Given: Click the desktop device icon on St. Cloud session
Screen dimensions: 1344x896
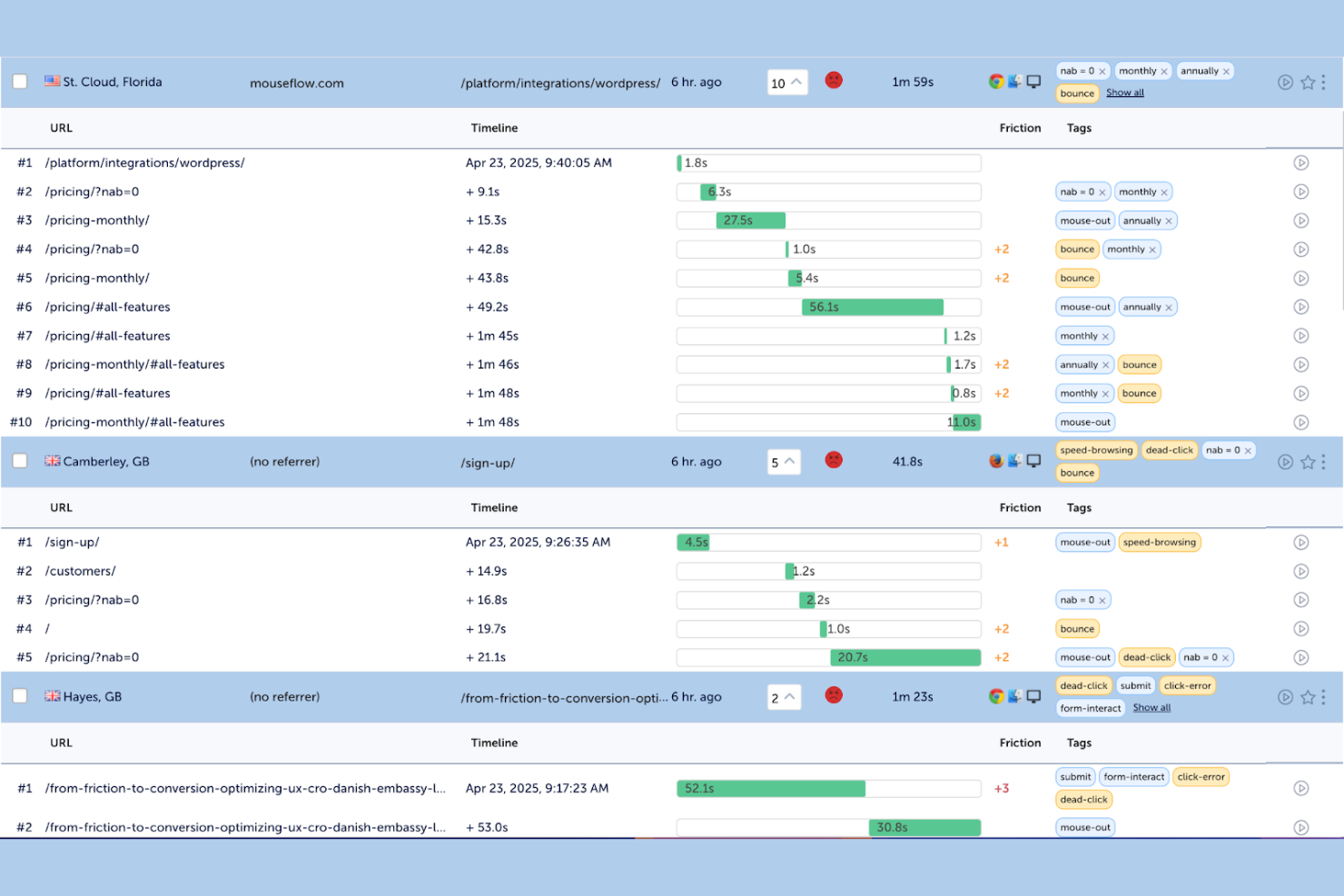Looking at the screenshot, I should [x=1033, y=81].
